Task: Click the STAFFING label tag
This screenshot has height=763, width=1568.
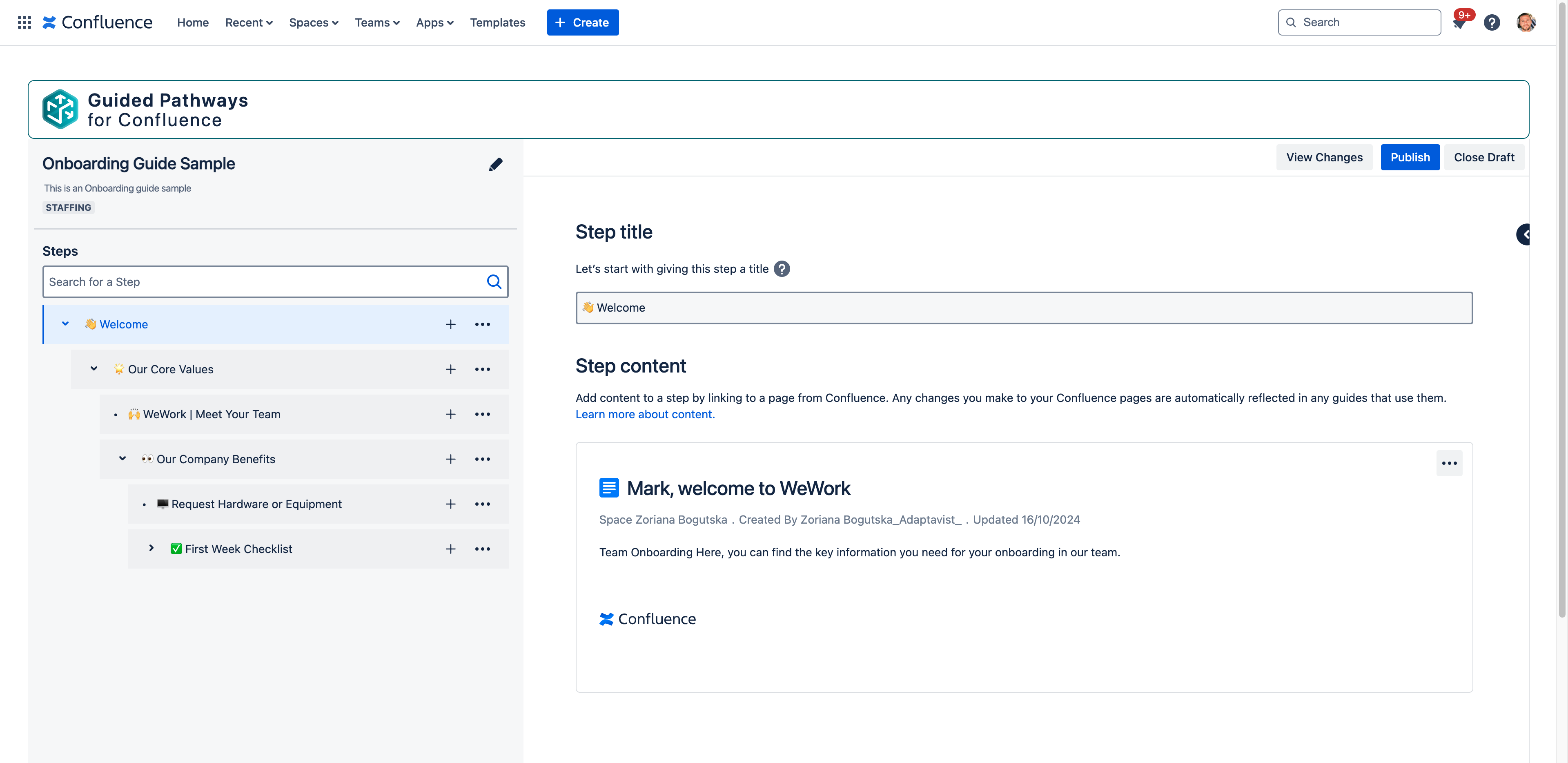Action: (68, 207)
